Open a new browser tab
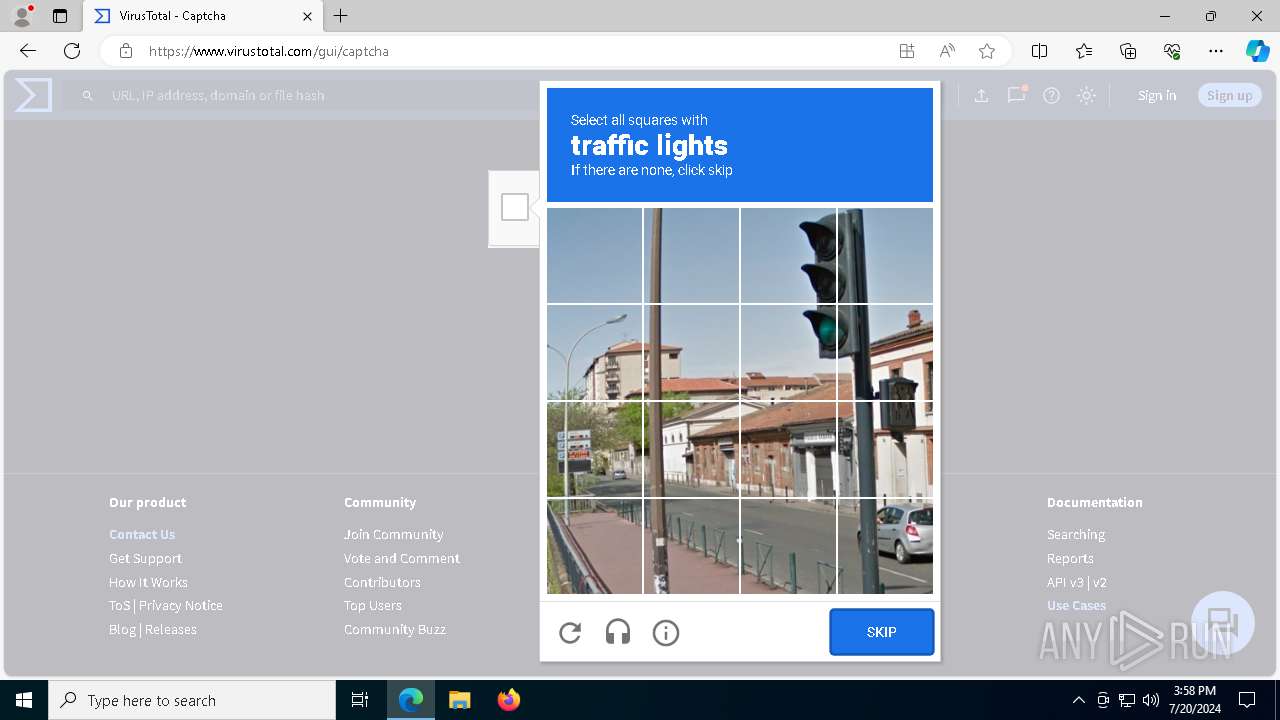Image resolution: width=1280 pixels, height=720 pixels. 341,16
